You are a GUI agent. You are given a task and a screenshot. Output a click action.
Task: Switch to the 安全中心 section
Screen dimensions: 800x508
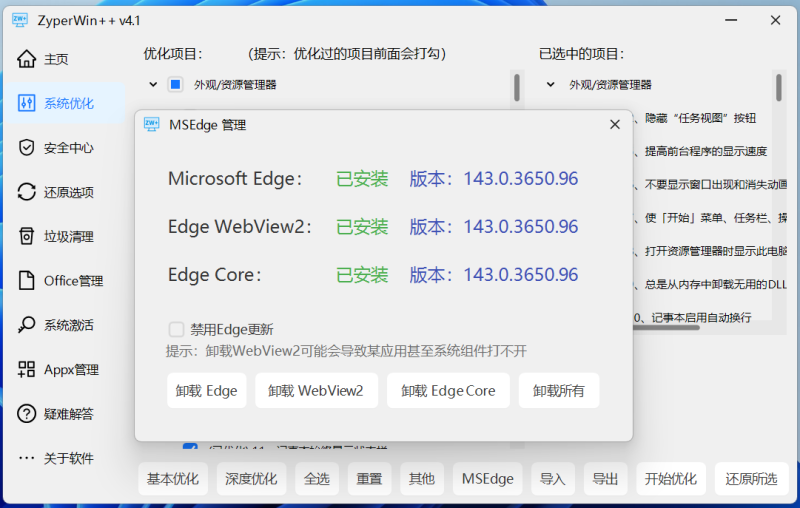(x=65, y=148)
